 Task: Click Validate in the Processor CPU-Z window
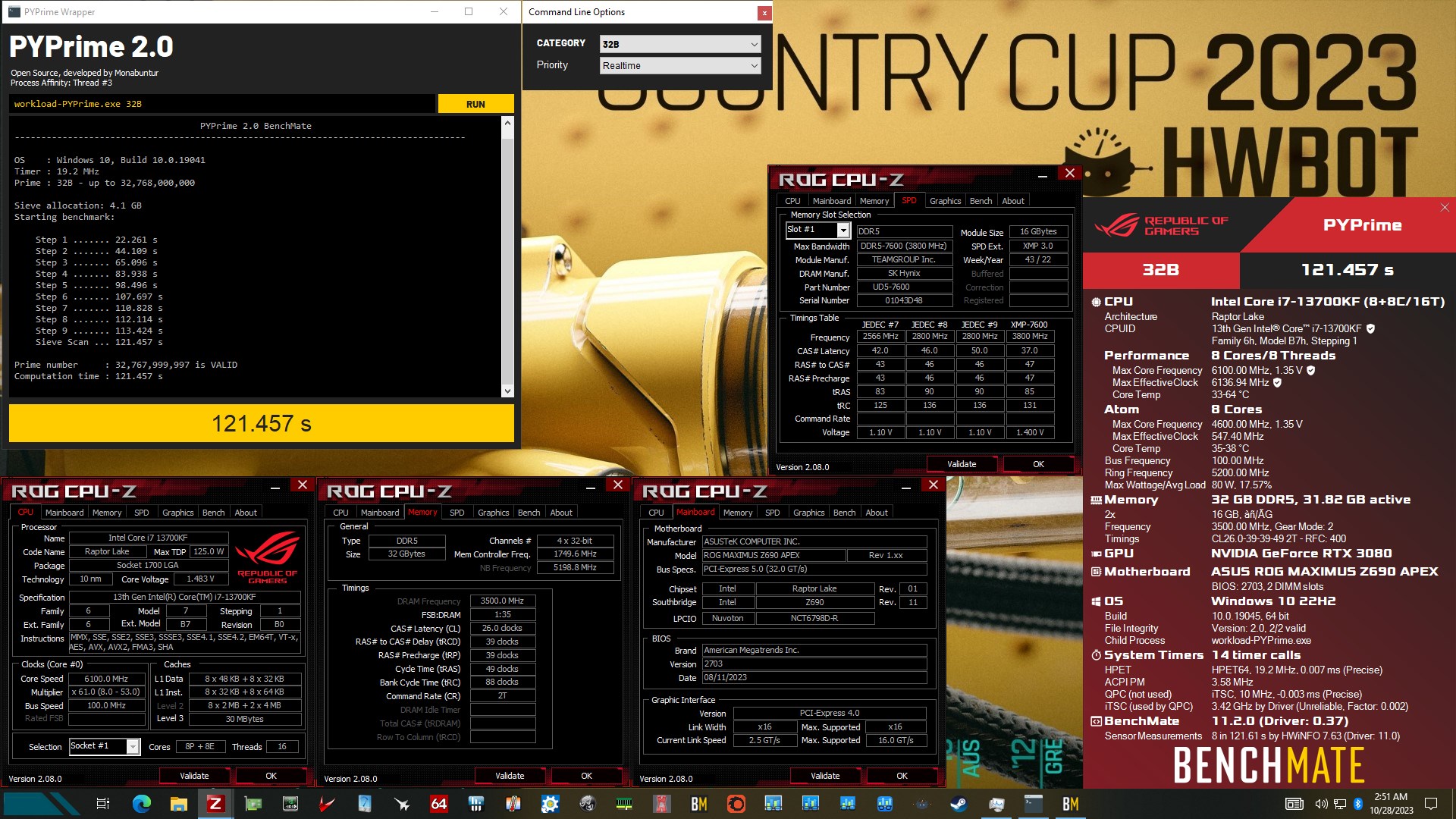click(194, 776)
